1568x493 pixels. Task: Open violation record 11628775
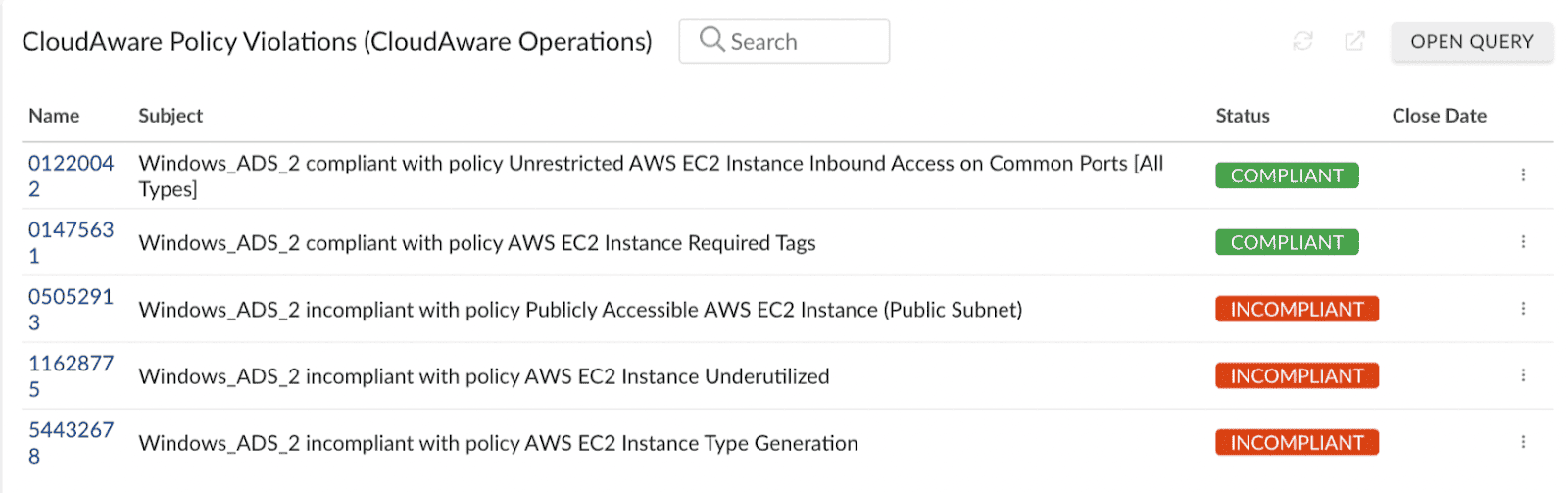click(x=71, y=375)
